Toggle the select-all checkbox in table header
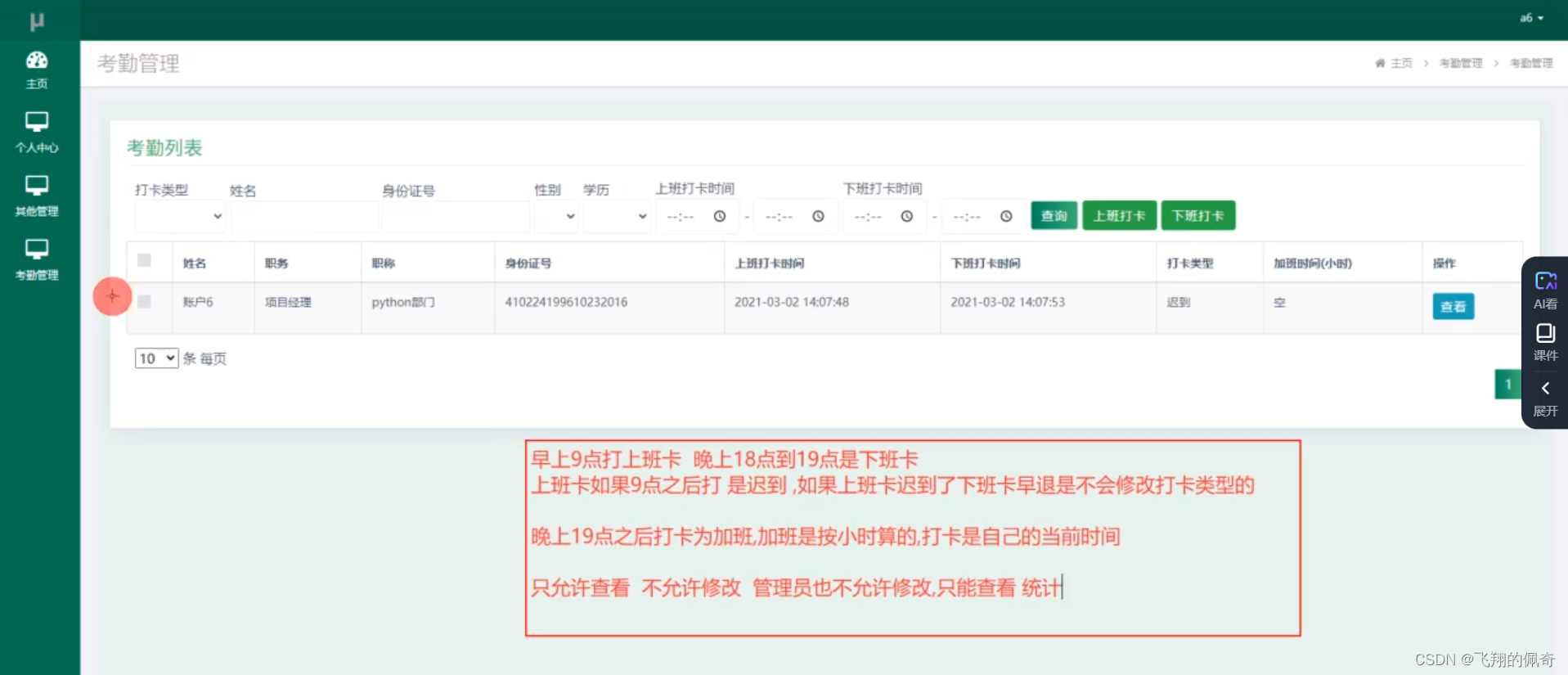Viewport: 1568px width, 675px height. coord(144,260)
